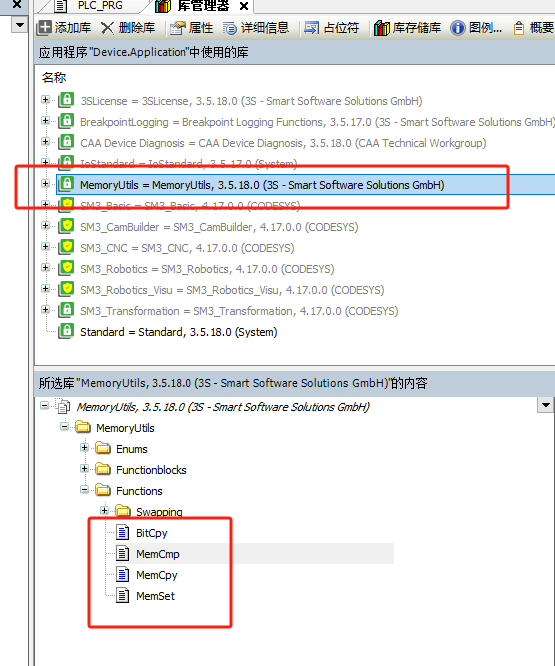The width and height of the screenshot is (555, 666).
Task: Click the Swapping folder icon
Action: click(123, 511)
